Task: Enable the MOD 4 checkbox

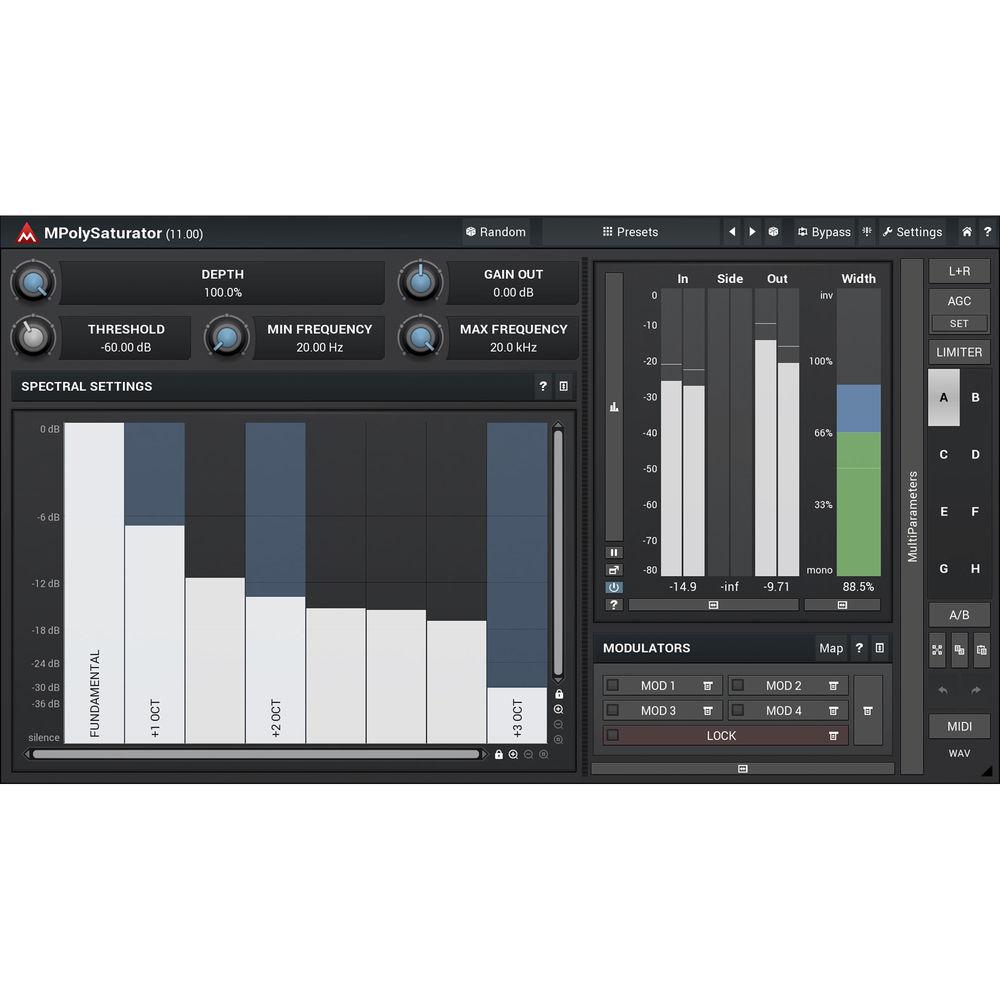Action: [738, 711]
